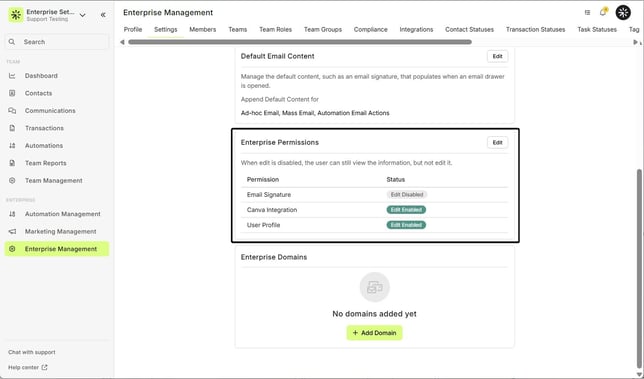Switch to the Team Roles tab
This screenshot has height=379, width=644.
(x=276, y=30)
